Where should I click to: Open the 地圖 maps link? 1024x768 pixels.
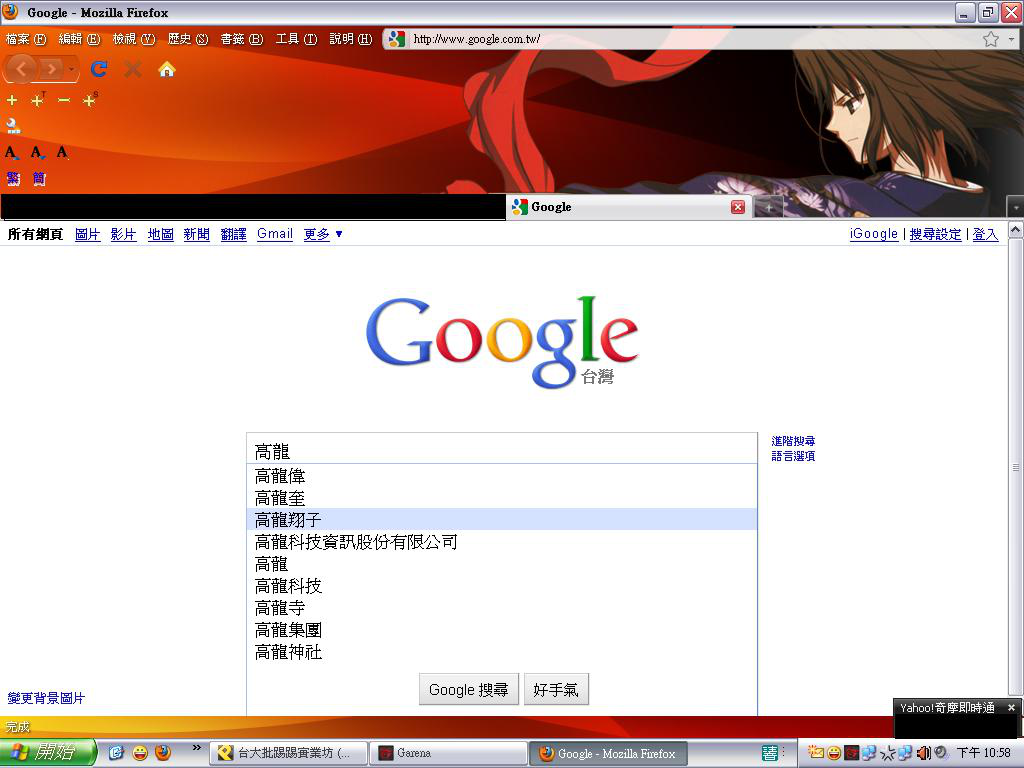tap(161, 234)
